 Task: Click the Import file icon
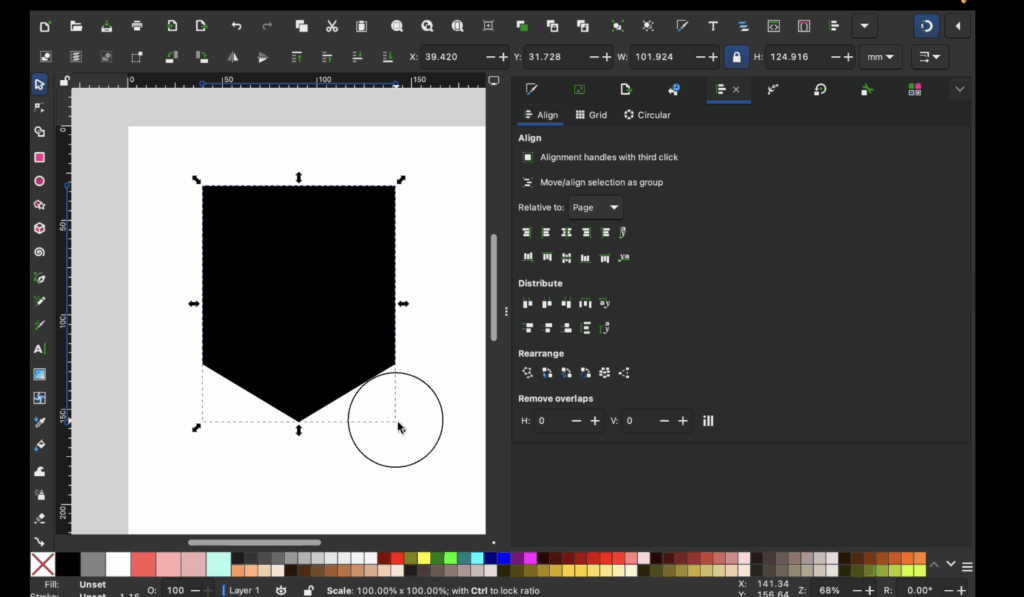coord(172,26)
